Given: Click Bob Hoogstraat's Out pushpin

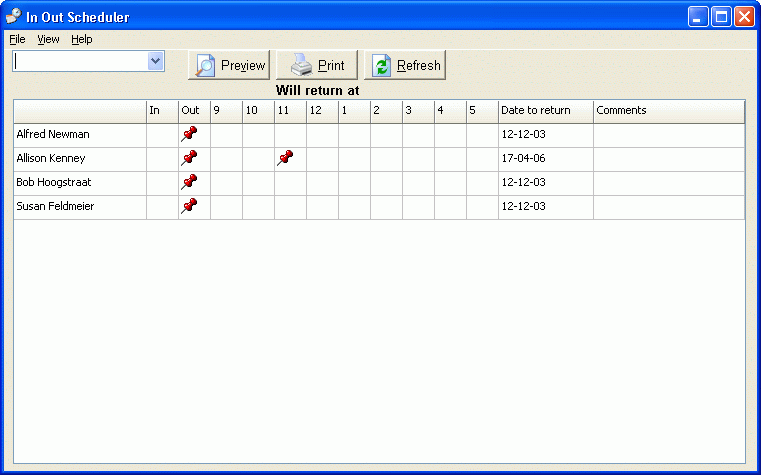Looking at the screenshot, I should (x=189, y=182).
